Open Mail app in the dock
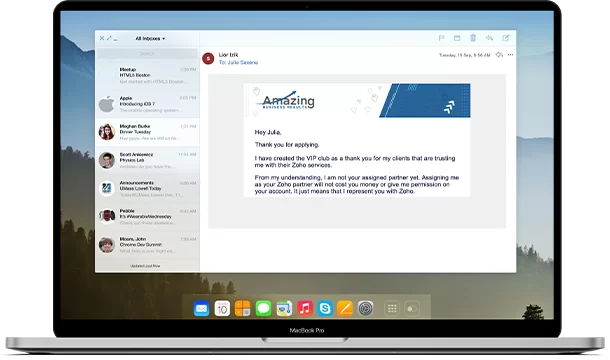 pyautogui.click(x=202, y=309)
